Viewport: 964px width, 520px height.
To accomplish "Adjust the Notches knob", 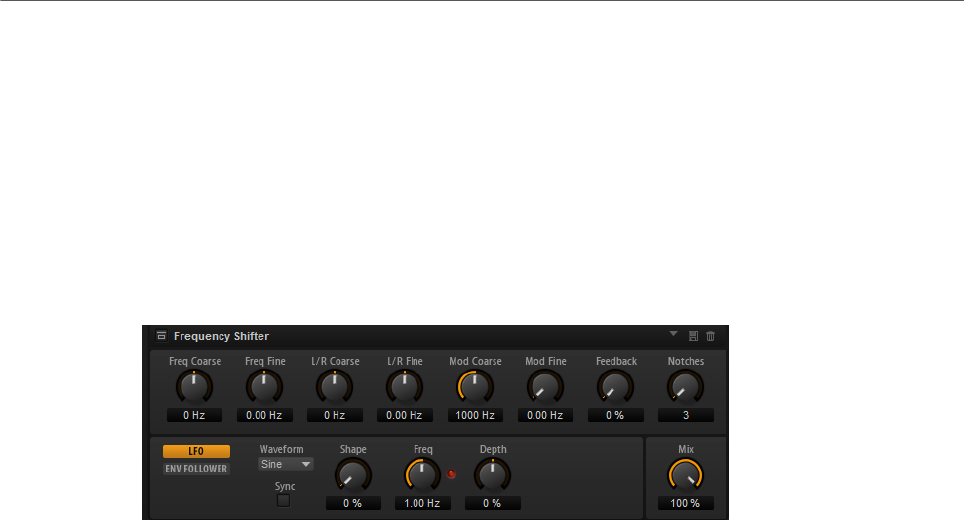I will pos(685,387).
